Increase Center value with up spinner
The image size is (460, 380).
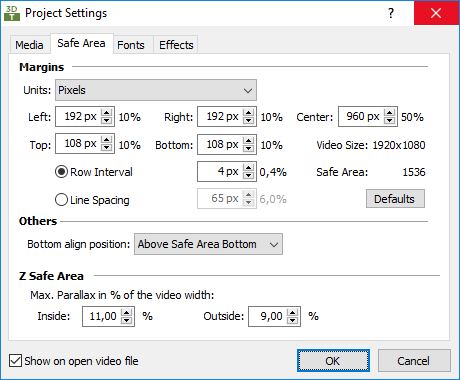pos(389,113)
